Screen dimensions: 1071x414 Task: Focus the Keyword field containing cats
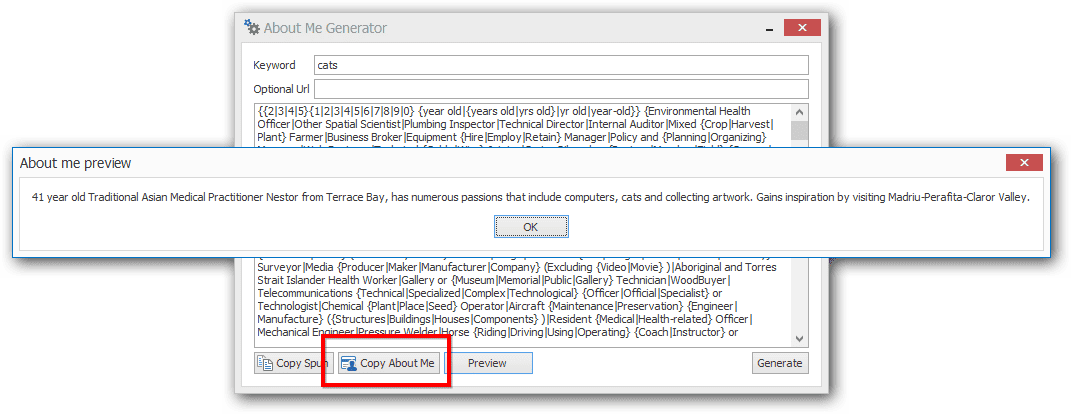click(x=561, y=66)
